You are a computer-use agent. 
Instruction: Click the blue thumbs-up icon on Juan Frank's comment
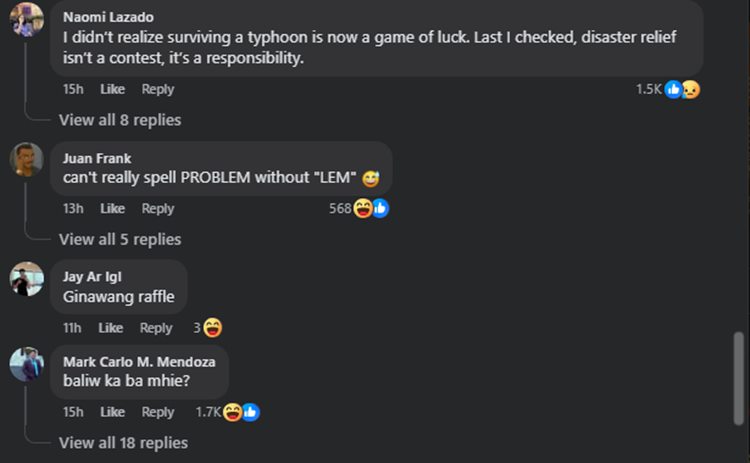(381, 209)
